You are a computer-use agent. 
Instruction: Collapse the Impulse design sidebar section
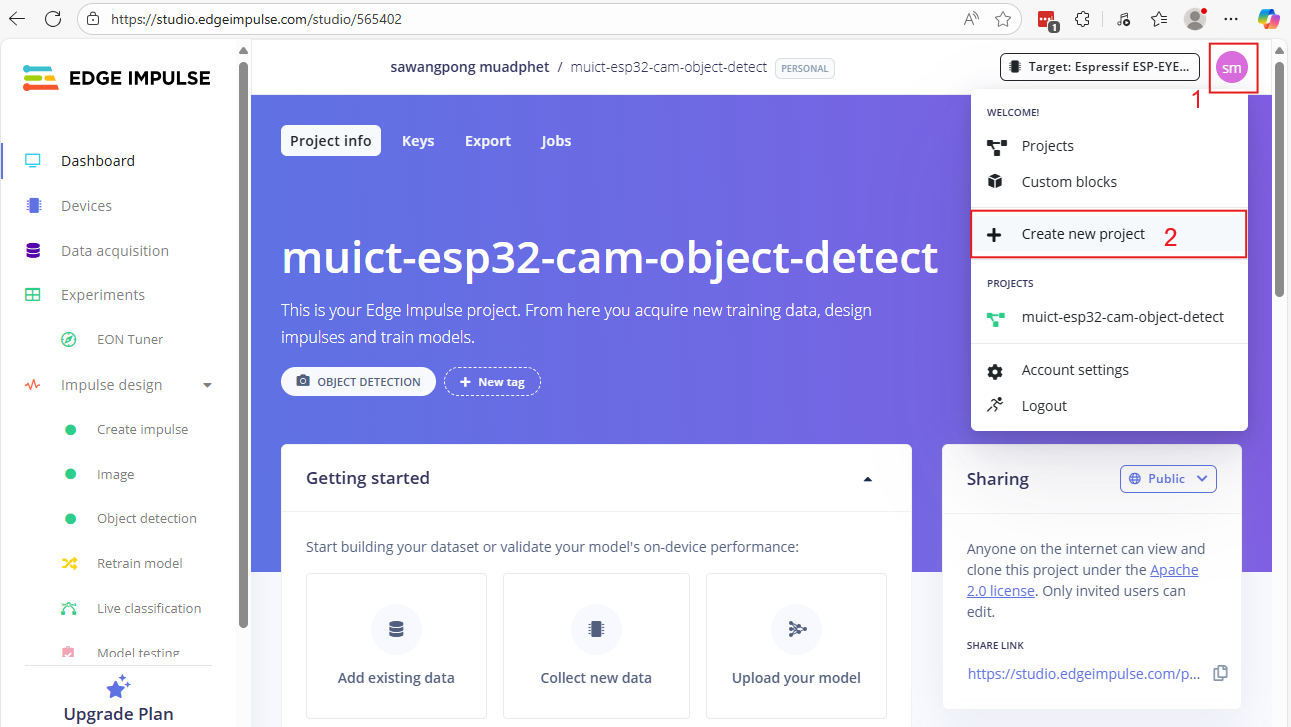[207, 385]
